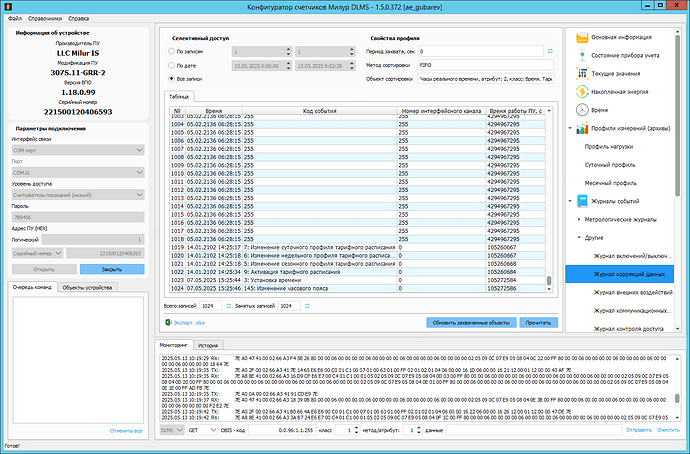This screenshot has width=690, height=454.
Task: Click the navigation tree scrollbar thumb
Action: tap(678, 117)
